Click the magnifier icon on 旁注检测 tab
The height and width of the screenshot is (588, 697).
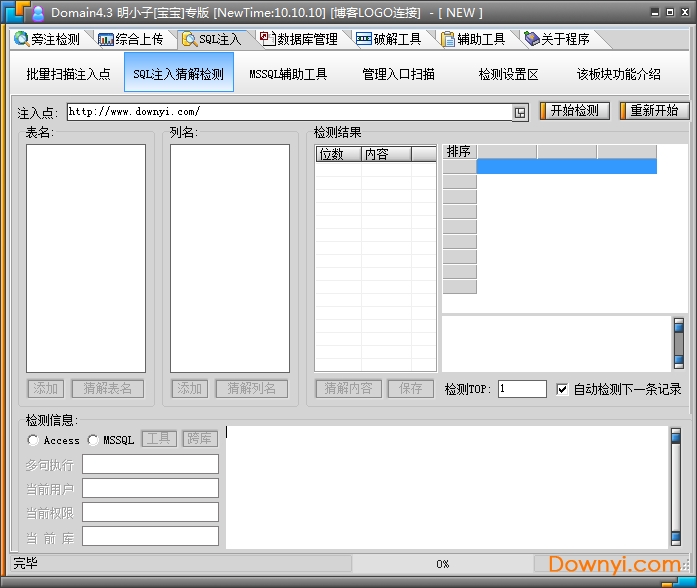[x=21, y=39]
